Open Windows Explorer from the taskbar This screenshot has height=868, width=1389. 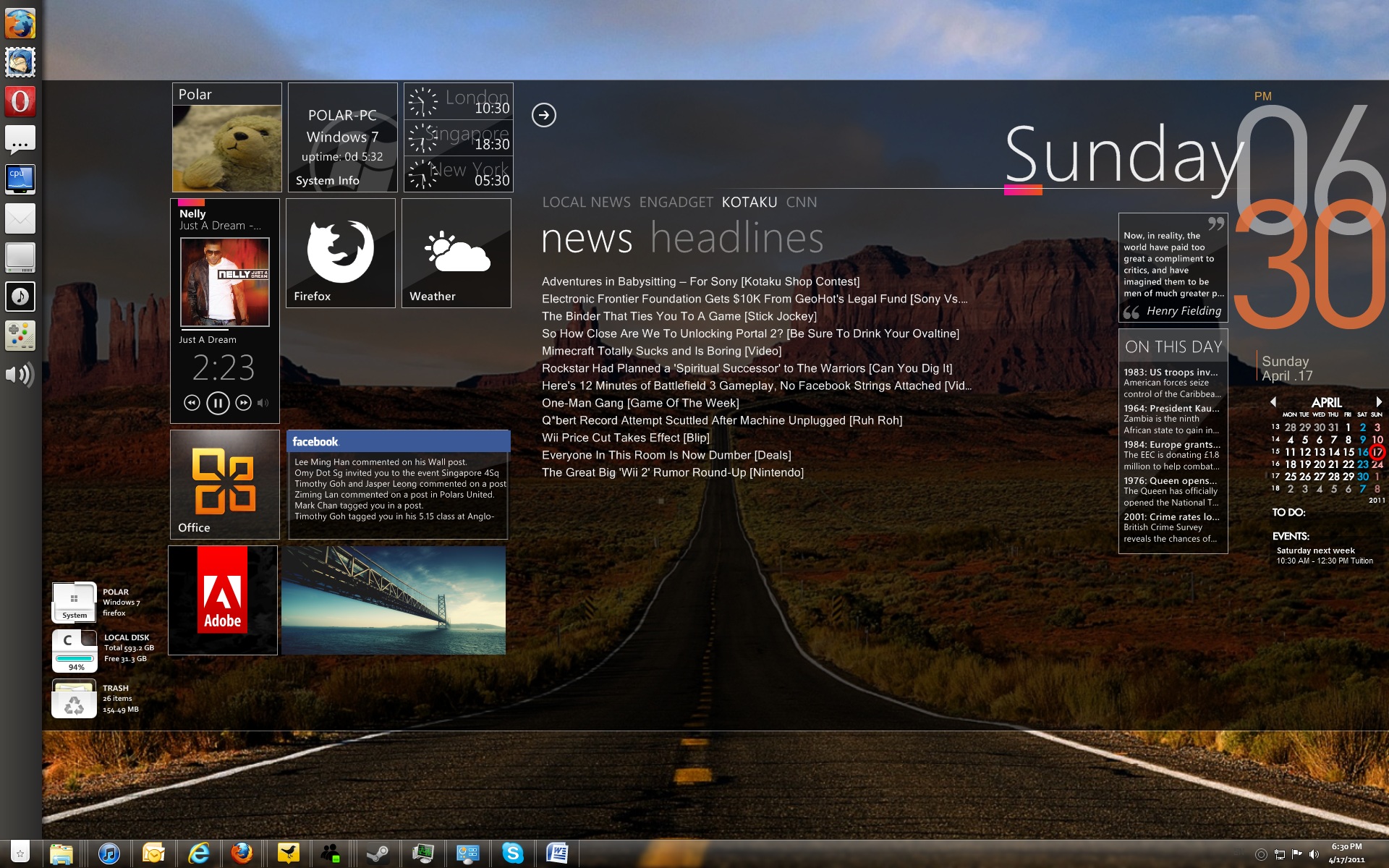click(x=61, y=854)
